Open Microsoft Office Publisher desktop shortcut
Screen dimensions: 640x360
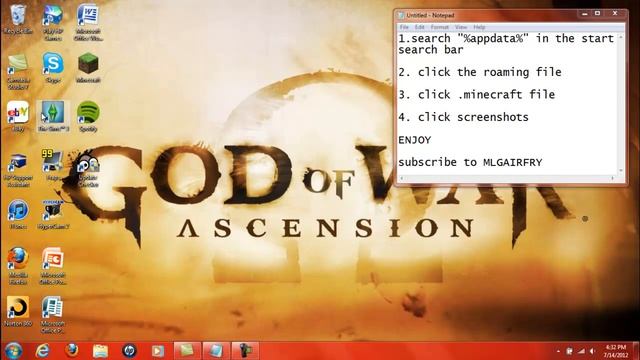point(53,314)
